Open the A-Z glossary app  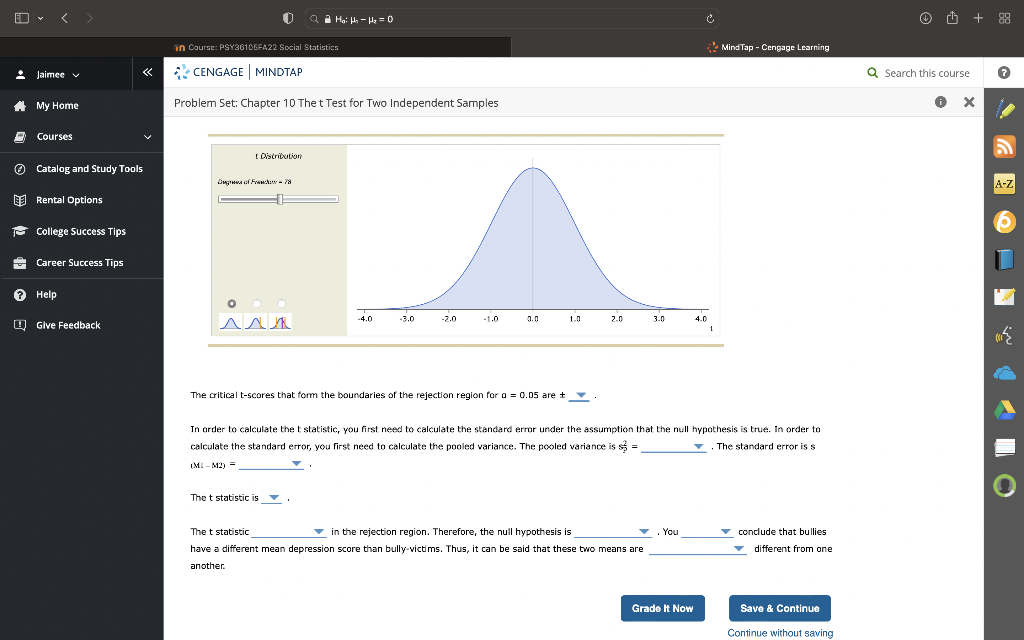pos(1004,184)
